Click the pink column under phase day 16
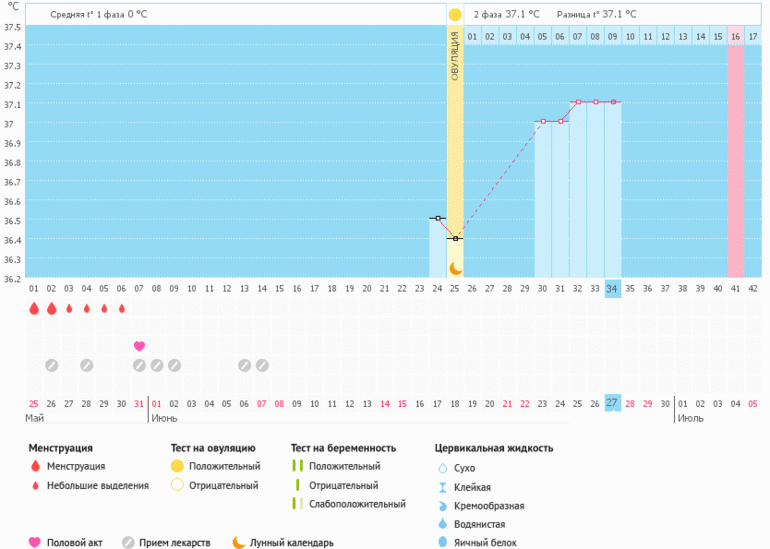Viewport: 770px width, 549px height. click(x=736, y=161)
